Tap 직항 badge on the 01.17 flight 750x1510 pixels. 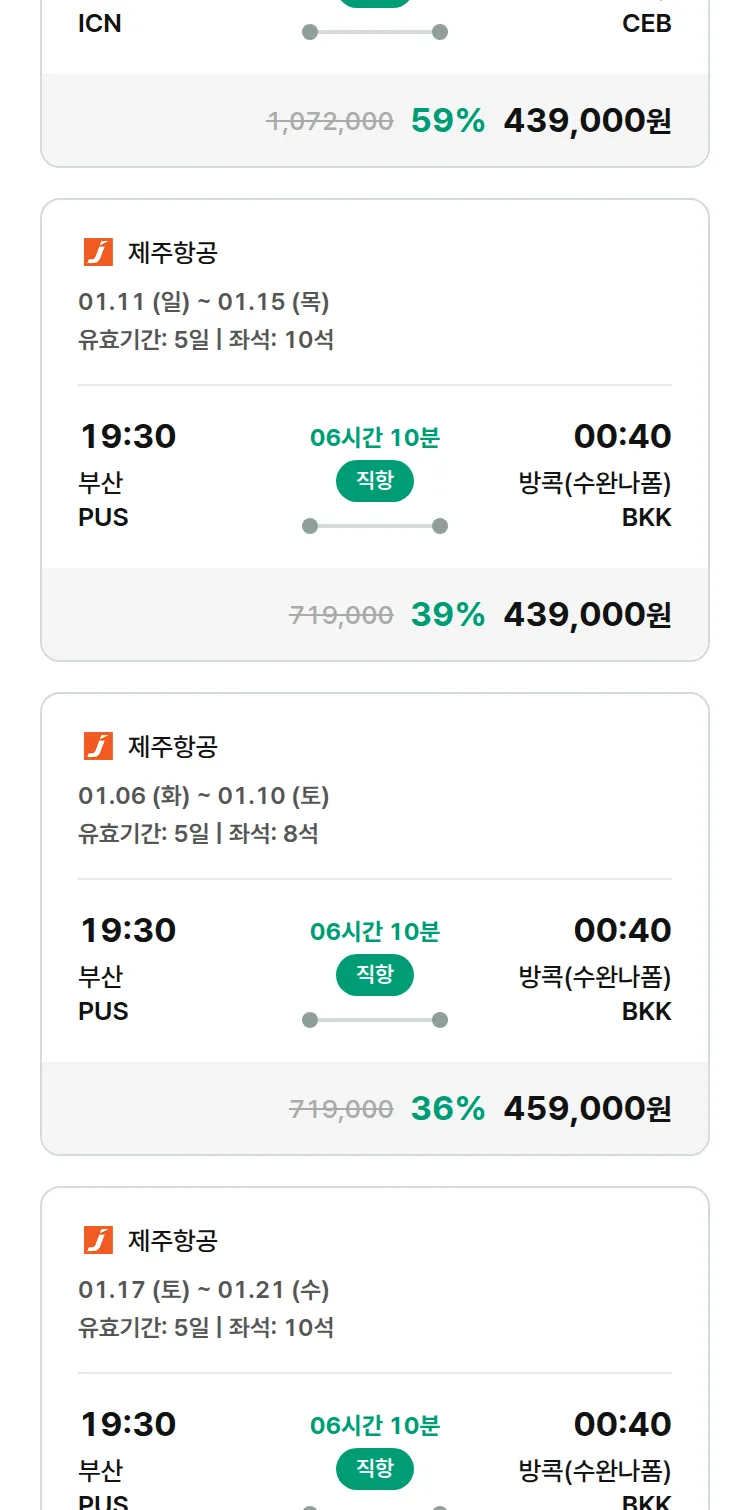click(x=375, y=1469)
